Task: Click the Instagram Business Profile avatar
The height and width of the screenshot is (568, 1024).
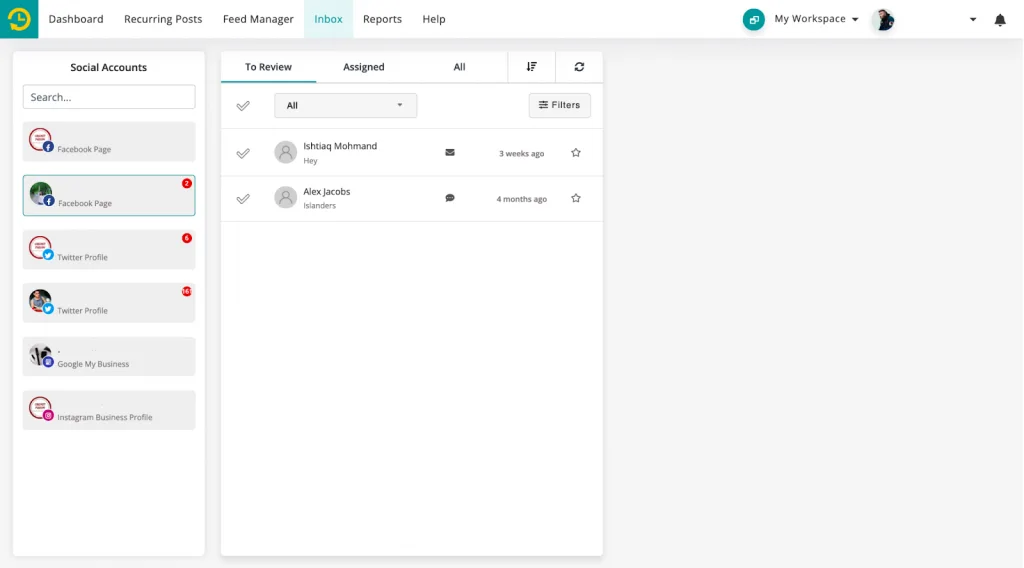Action: pyautogui.click(x=40, y=409)
